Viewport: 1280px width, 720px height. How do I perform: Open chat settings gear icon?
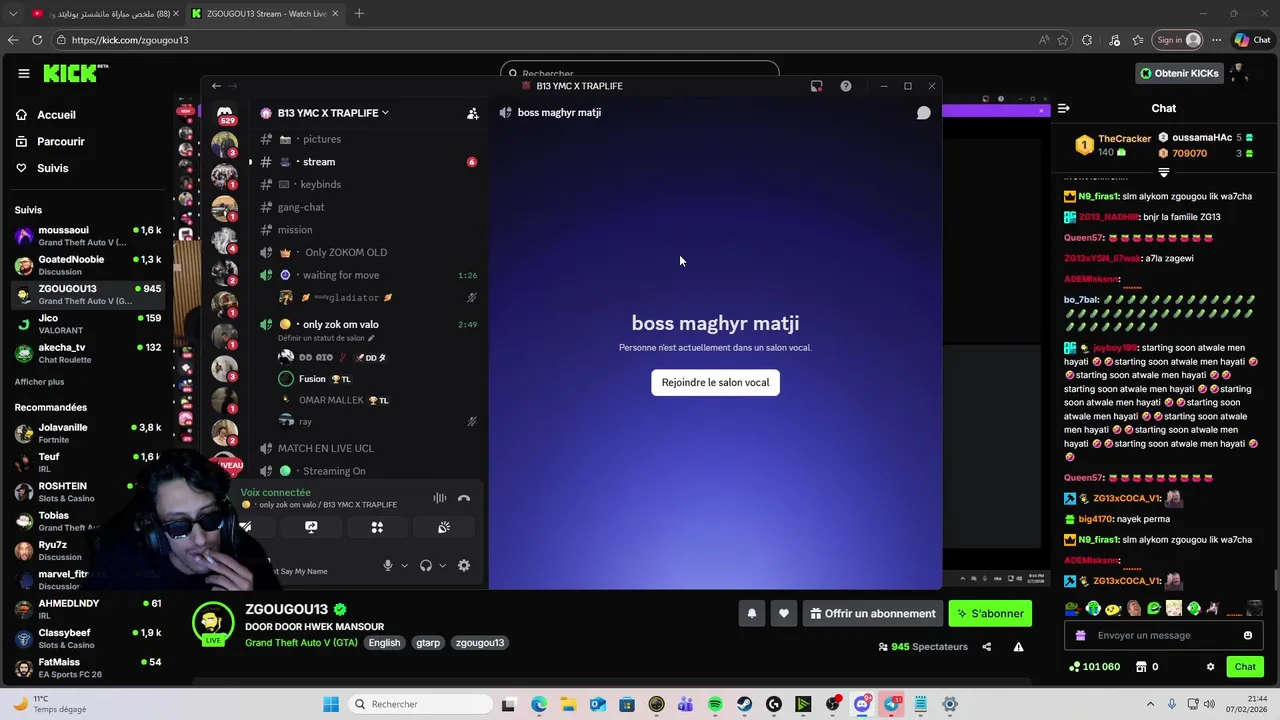[x=1210, y=667]
